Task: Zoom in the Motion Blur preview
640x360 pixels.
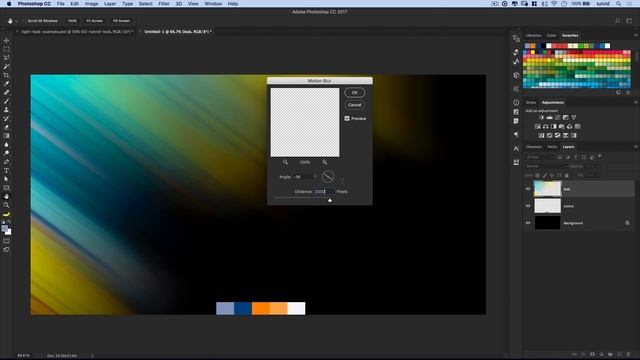Action: point(324,162)
